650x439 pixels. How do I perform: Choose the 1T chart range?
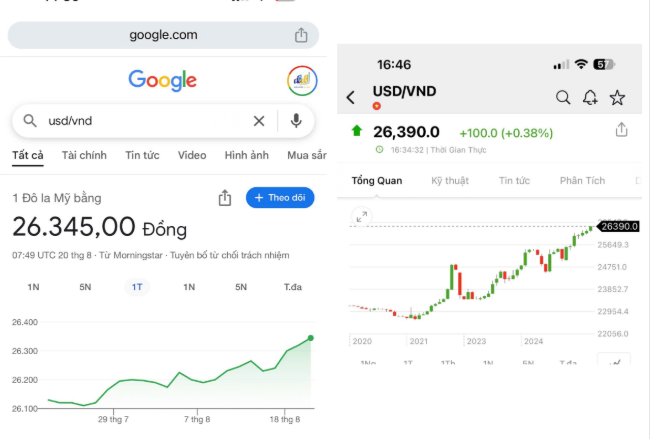click(137, 287)
